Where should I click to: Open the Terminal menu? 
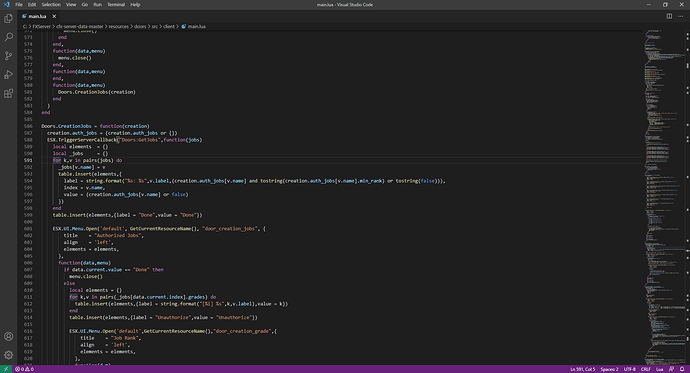[x=116, y=4]
